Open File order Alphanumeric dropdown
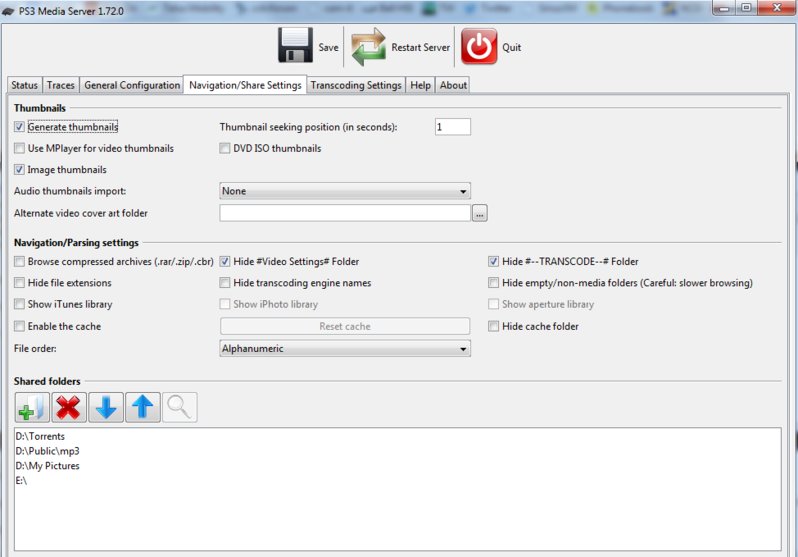This screenshot has height=557, width=798. [345, 349]
